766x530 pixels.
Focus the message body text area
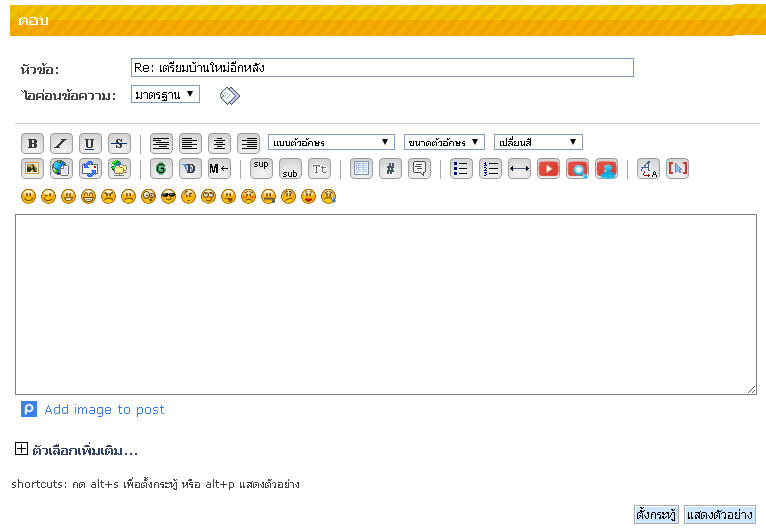(x=386, y=304)
